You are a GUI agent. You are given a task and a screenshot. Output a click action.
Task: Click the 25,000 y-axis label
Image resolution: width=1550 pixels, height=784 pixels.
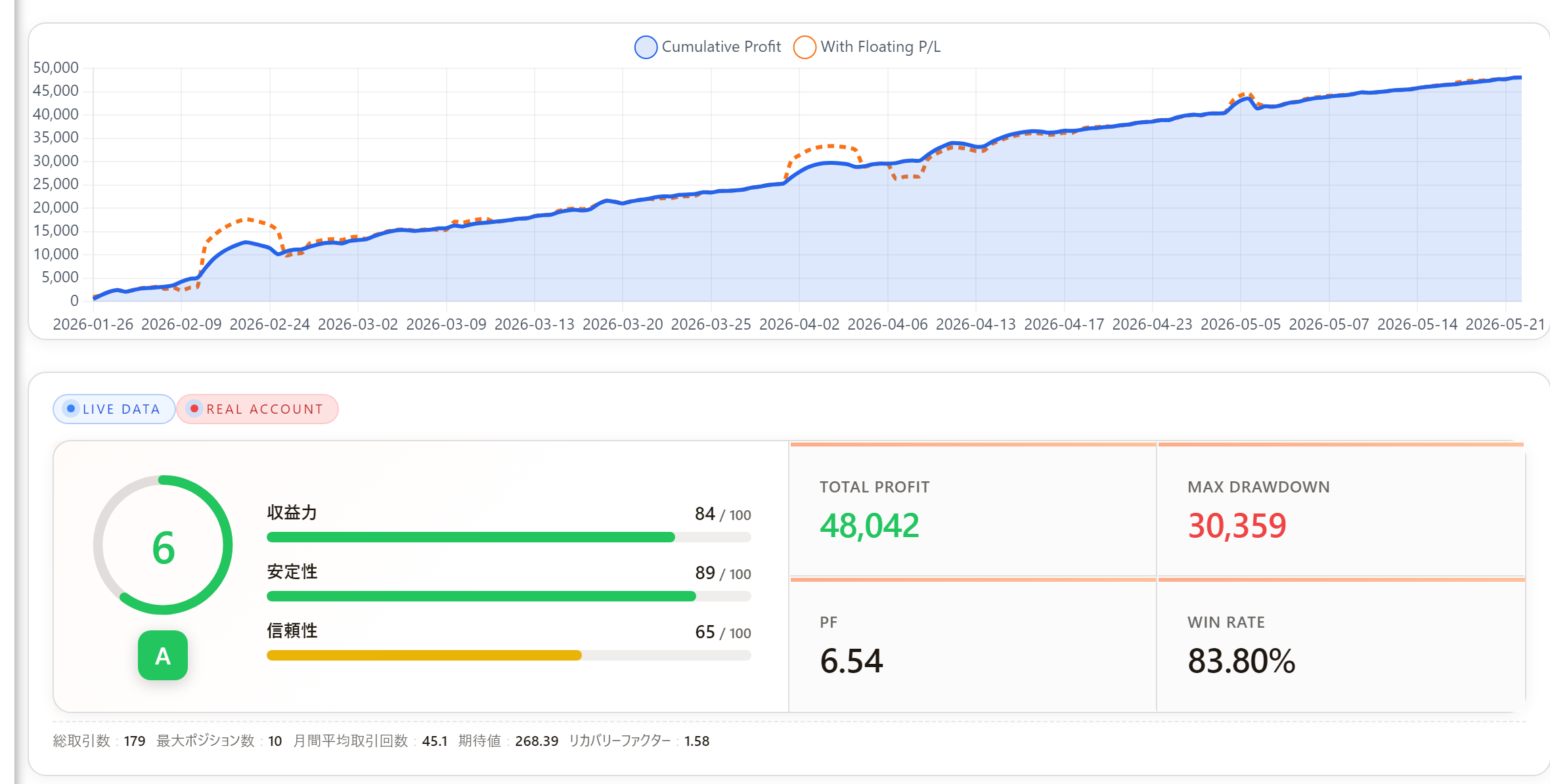[56, 184]
